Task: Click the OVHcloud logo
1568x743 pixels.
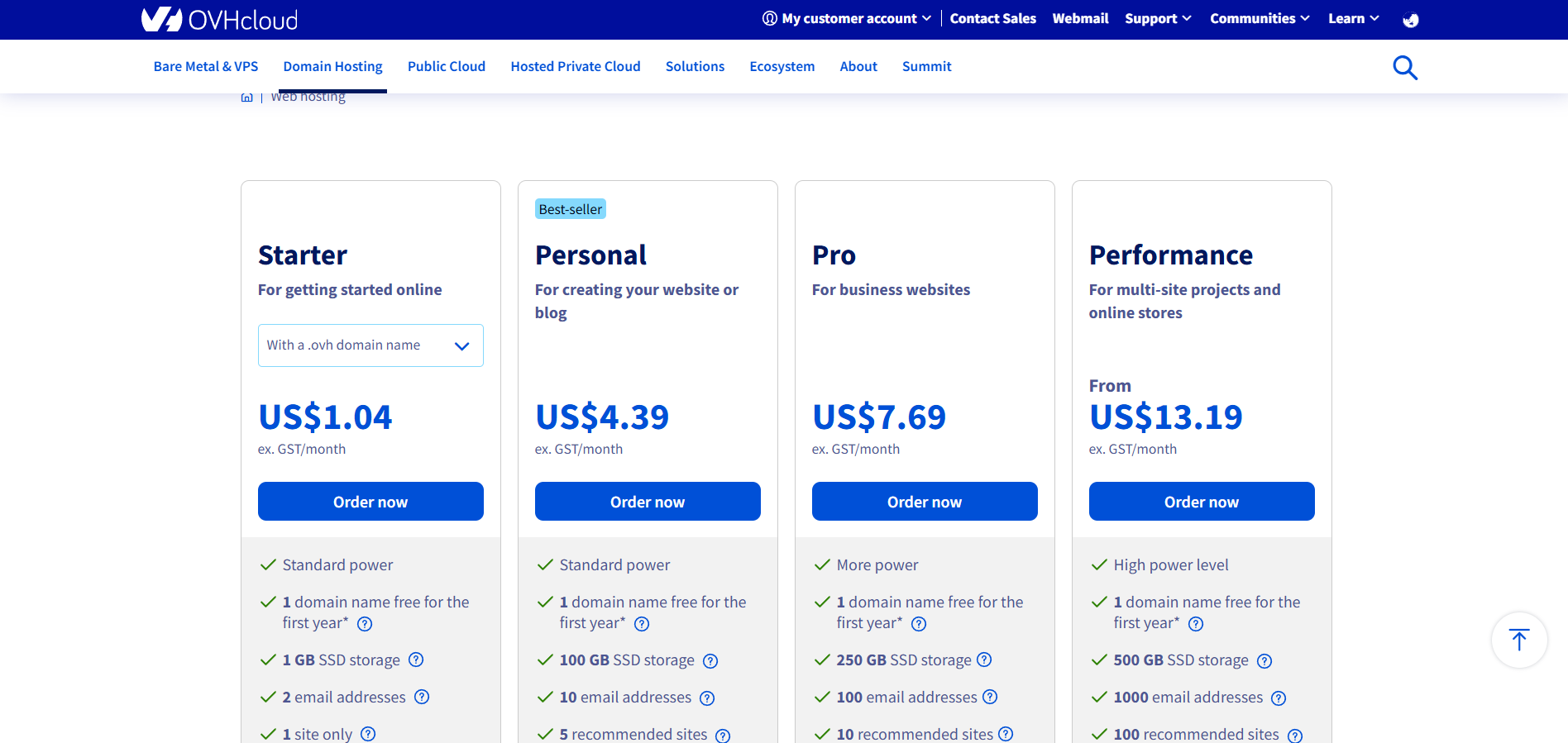Action: 219,19
